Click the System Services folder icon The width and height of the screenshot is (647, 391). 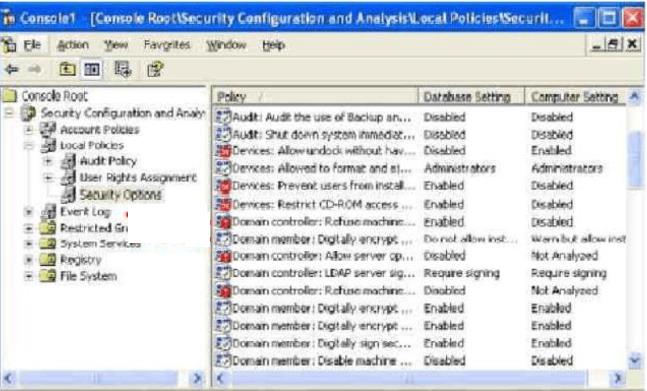pos(48,244)
